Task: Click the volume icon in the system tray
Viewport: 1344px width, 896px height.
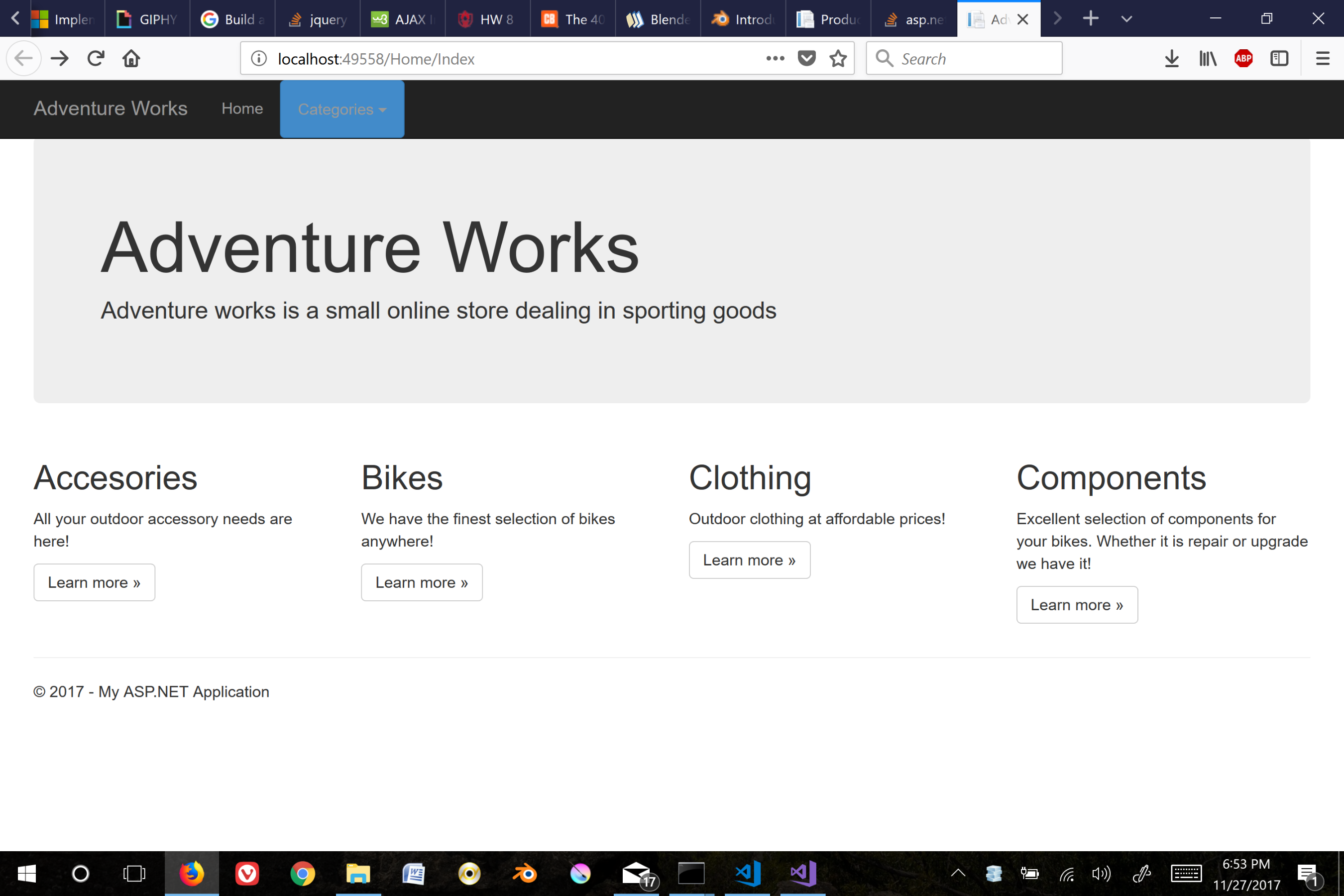Action: click(x=1100, y=873)
